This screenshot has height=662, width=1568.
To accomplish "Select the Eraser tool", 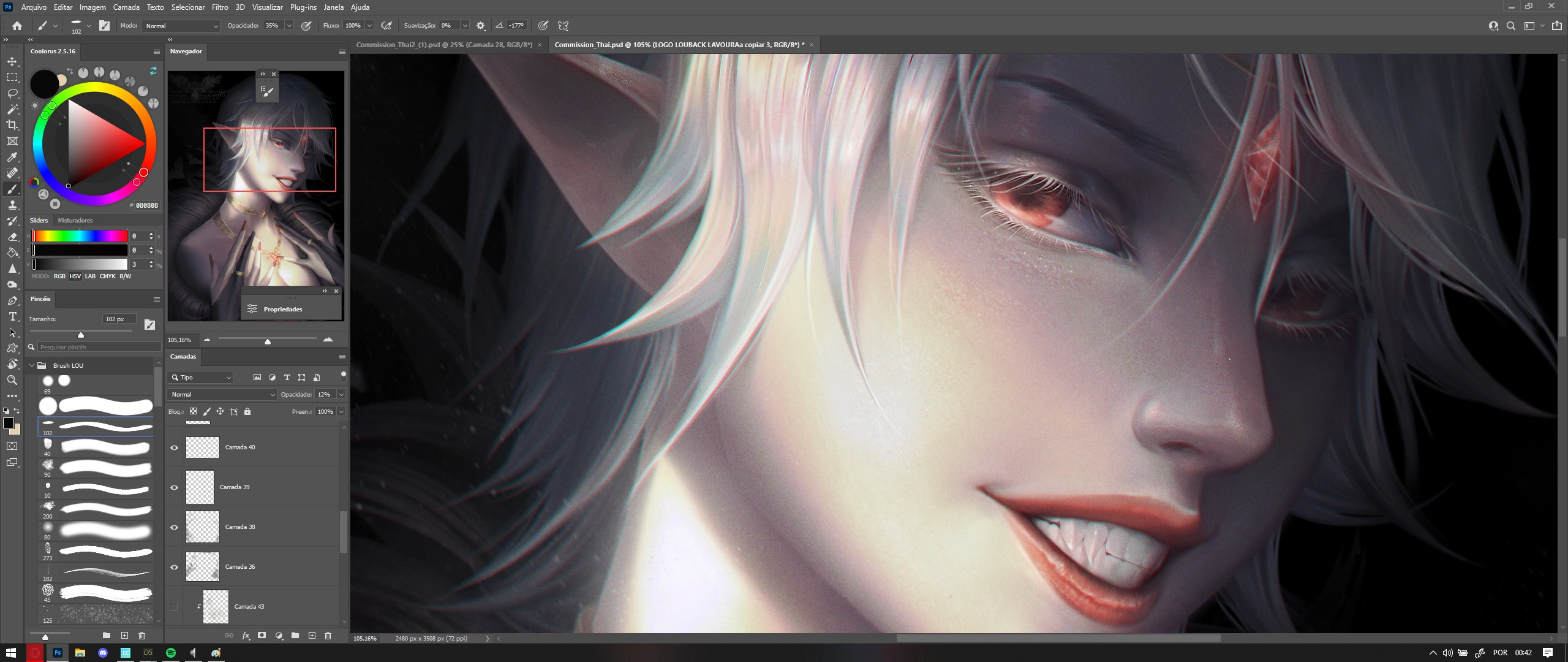I will click(x=12, y=237).
